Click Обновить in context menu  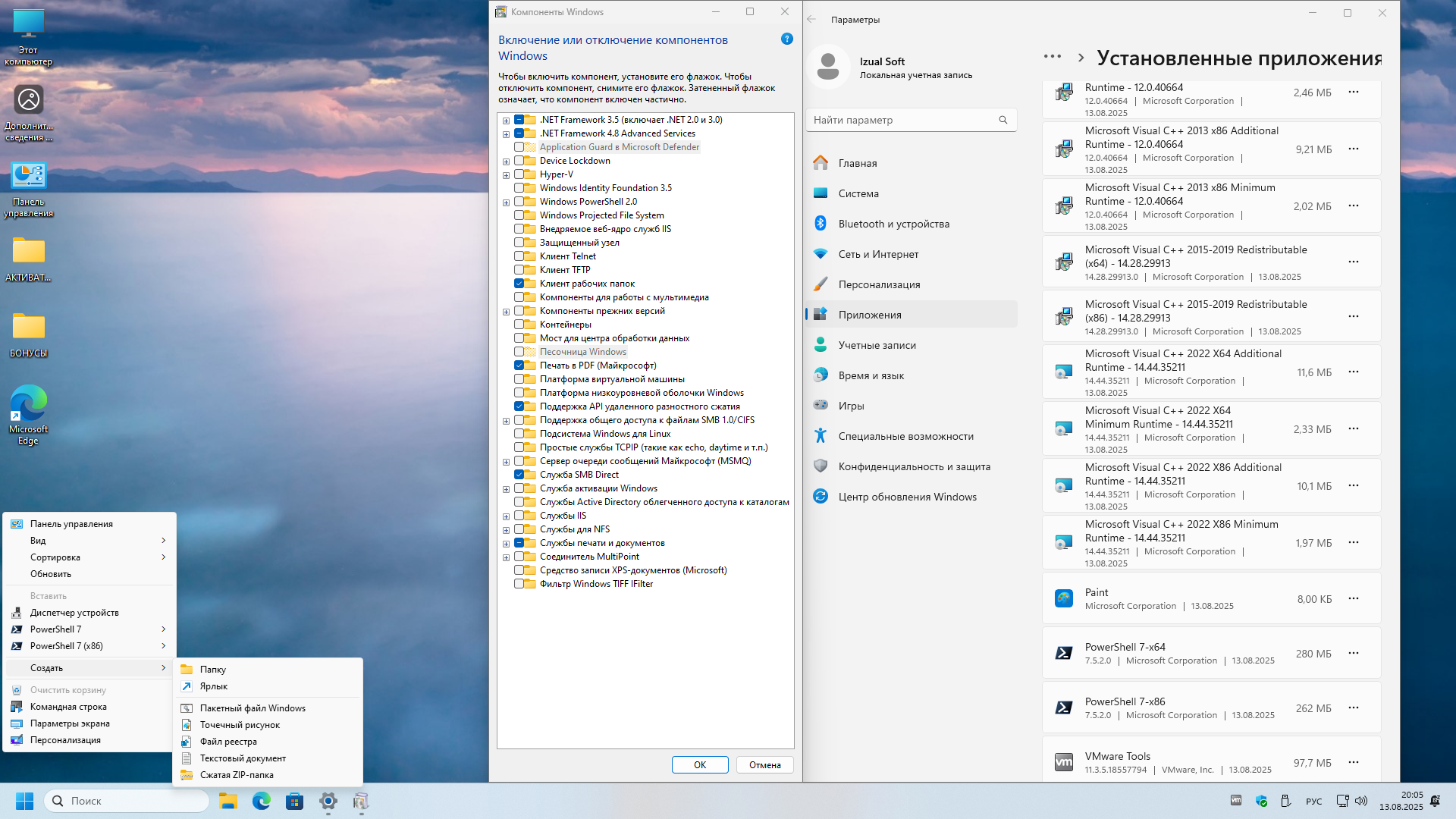pyautogui.click(x=89, y=574)
